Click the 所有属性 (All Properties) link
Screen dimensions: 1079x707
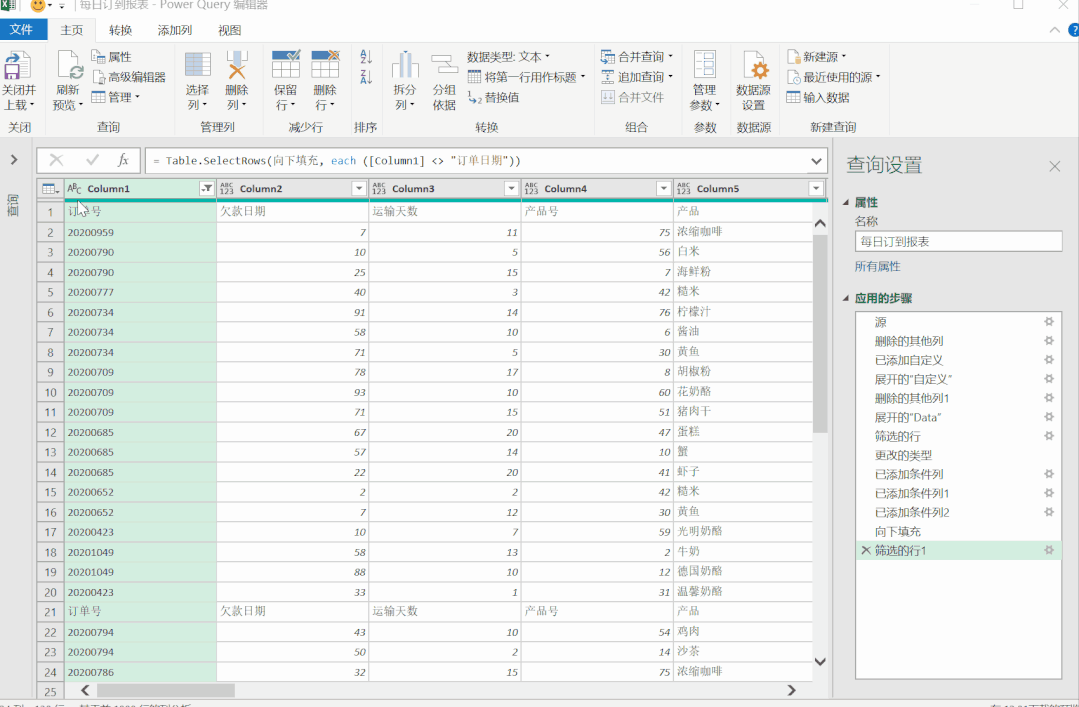coord(877,266)
